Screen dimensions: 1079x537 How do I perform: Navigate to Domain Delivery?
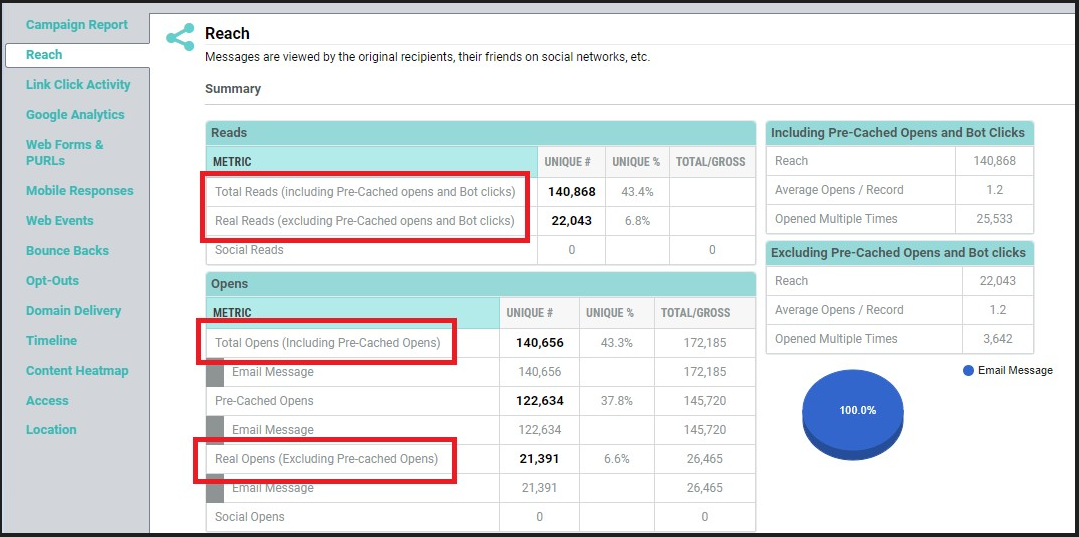point(73,311)
